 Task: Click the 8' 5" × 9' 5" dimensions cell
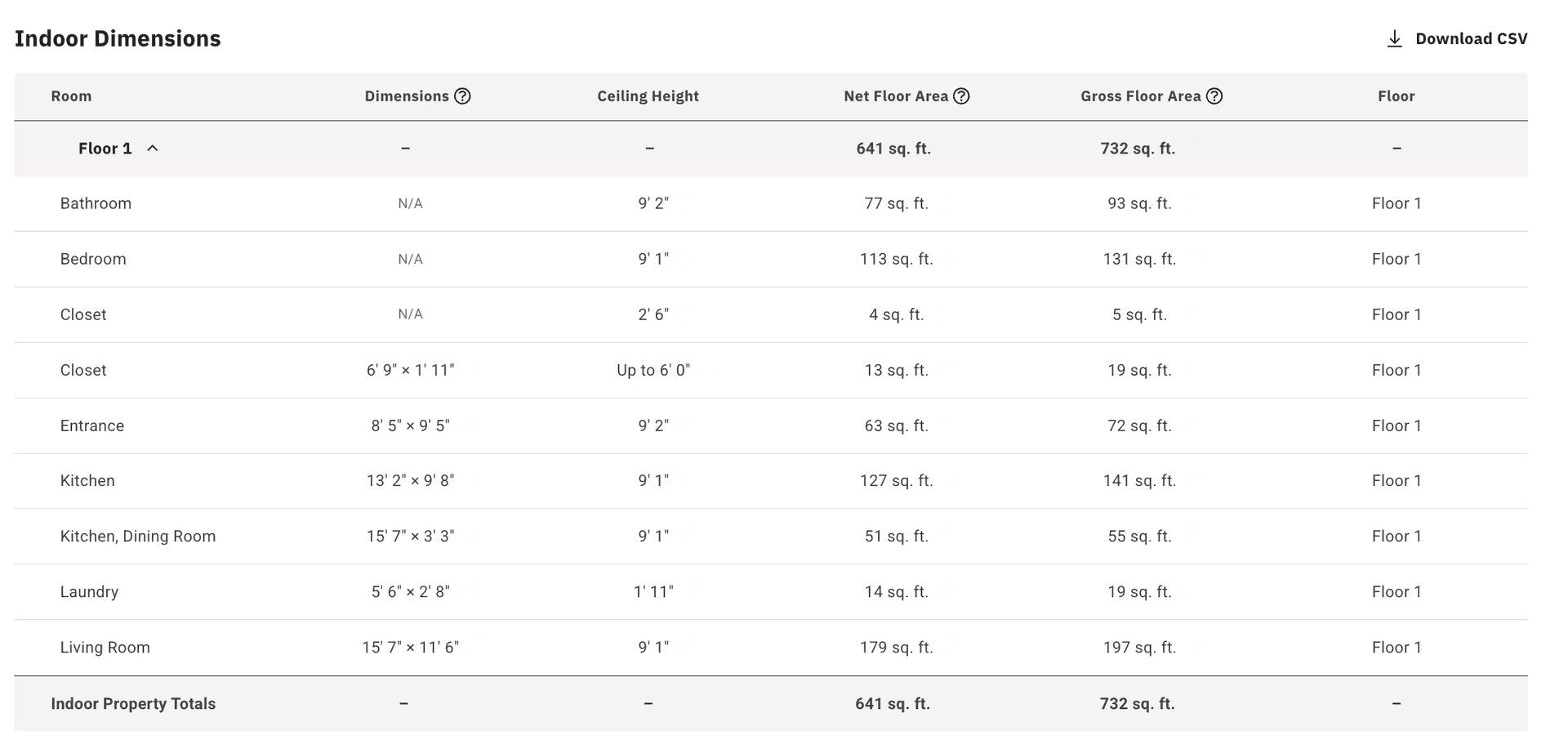(410, 425)
